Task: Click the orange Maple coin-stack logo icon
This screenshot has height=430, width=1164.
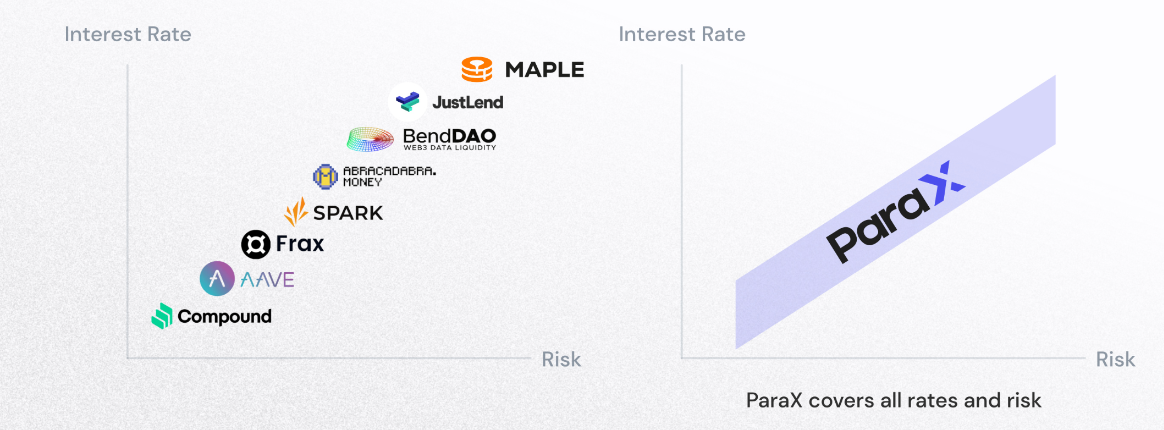Action: [x=477, y=69]
